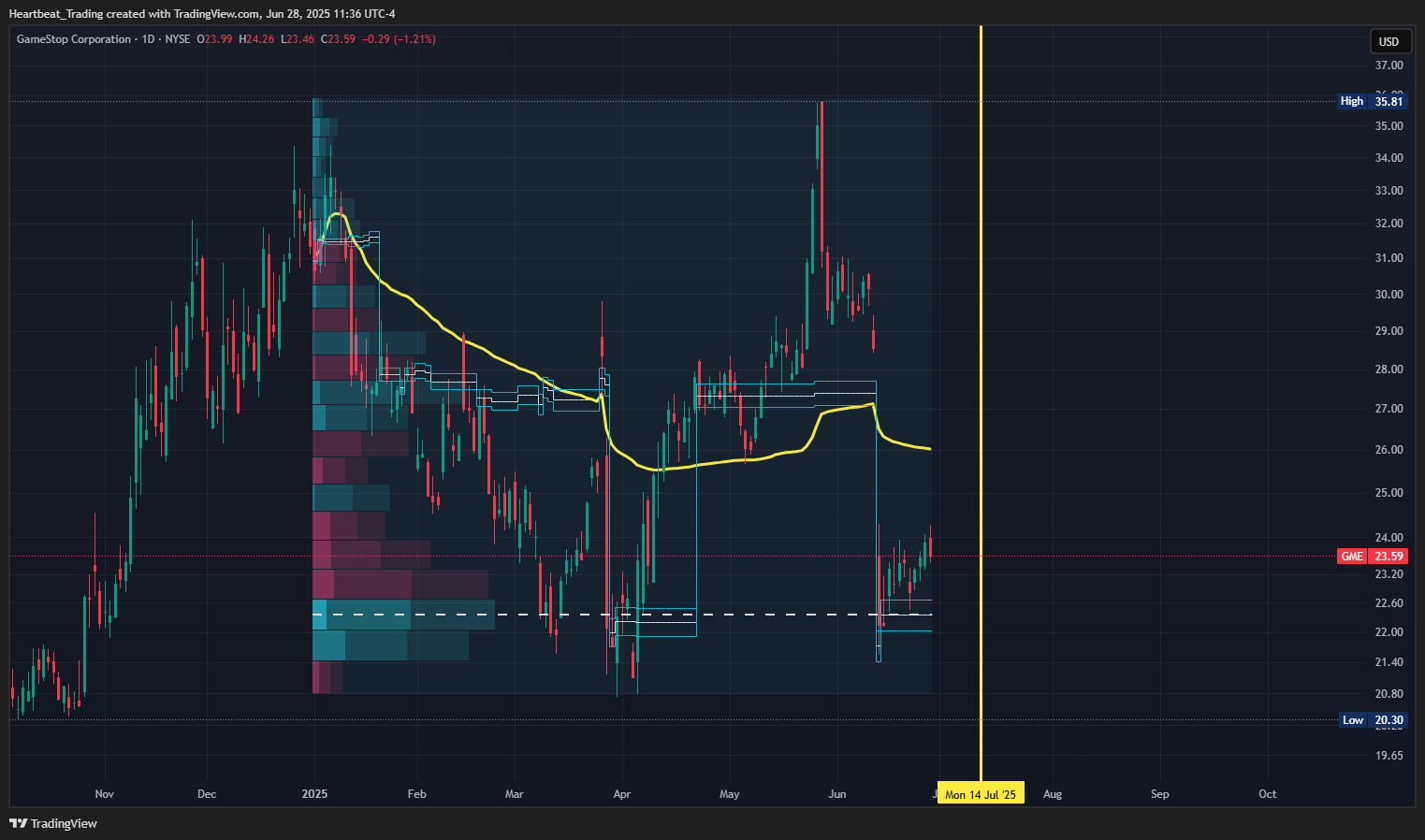Click the 26.00 price axis label
Screen dimensions: 1425x840
[x=1389, y=450]
